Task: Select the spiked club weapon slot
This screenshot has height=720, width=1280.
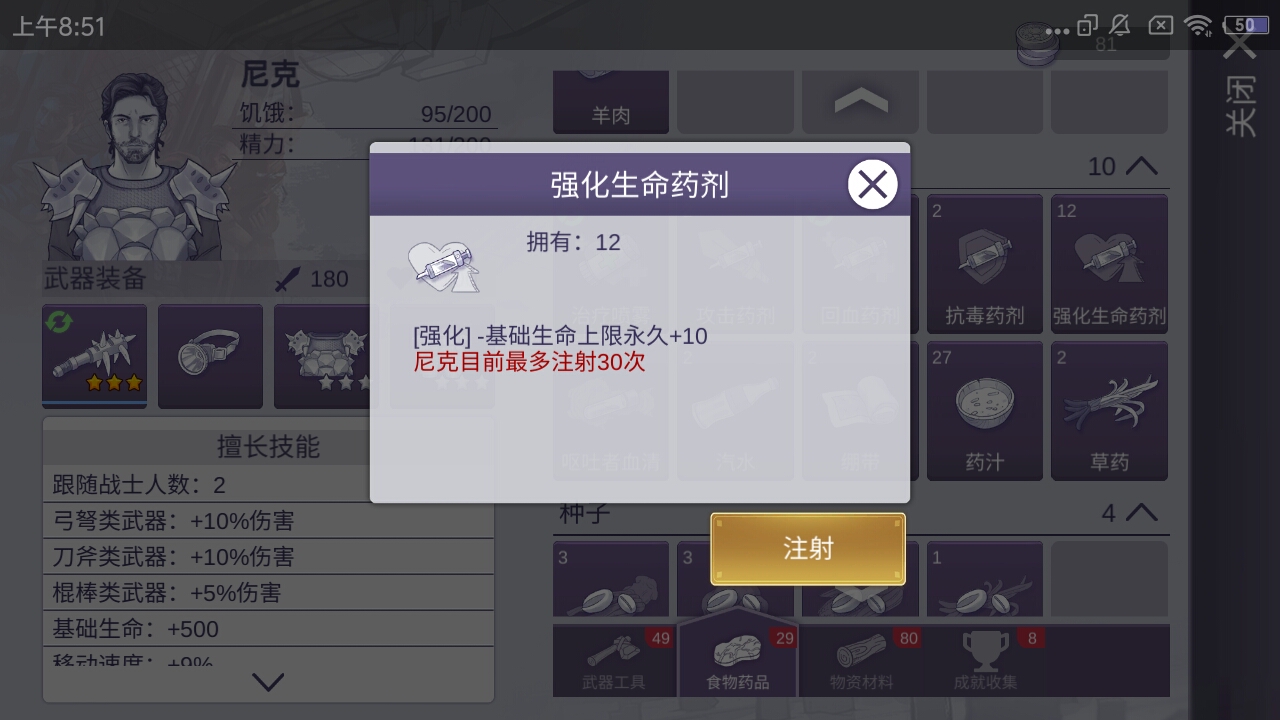Action: coord(94,356)
